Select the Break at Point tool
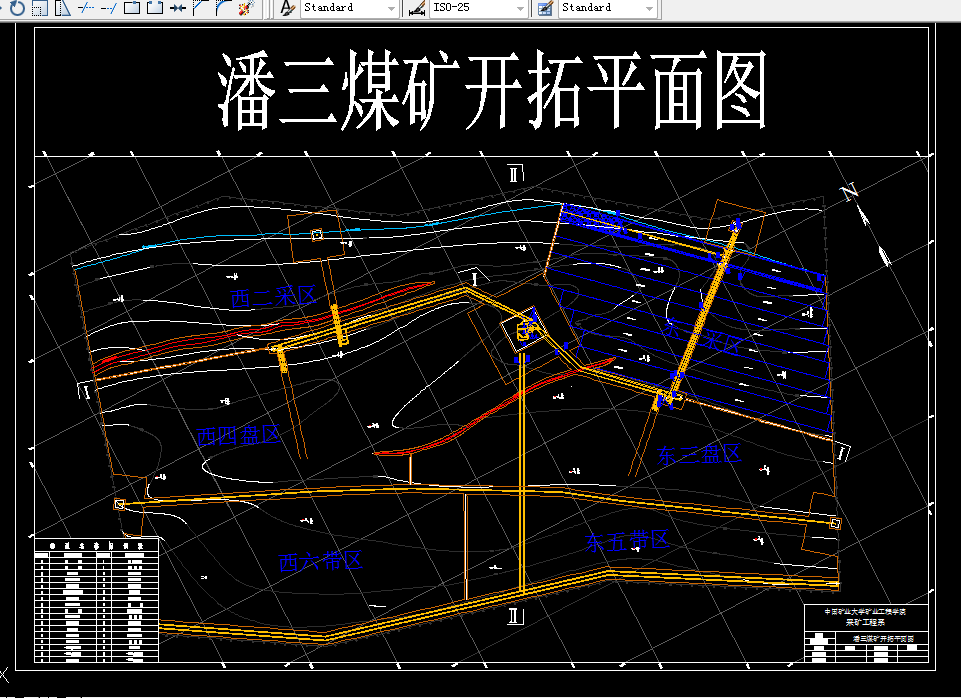 (x=134, y=9)
